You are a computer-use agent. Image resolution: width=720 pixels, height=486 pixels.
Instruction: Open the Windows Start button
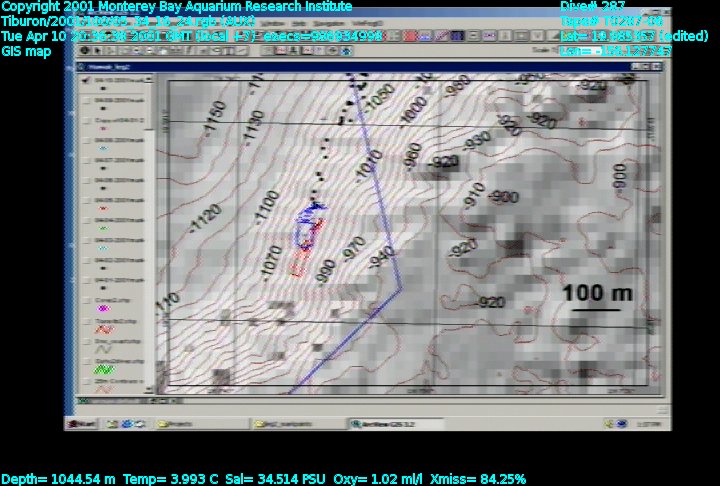[x=82, y=424]
